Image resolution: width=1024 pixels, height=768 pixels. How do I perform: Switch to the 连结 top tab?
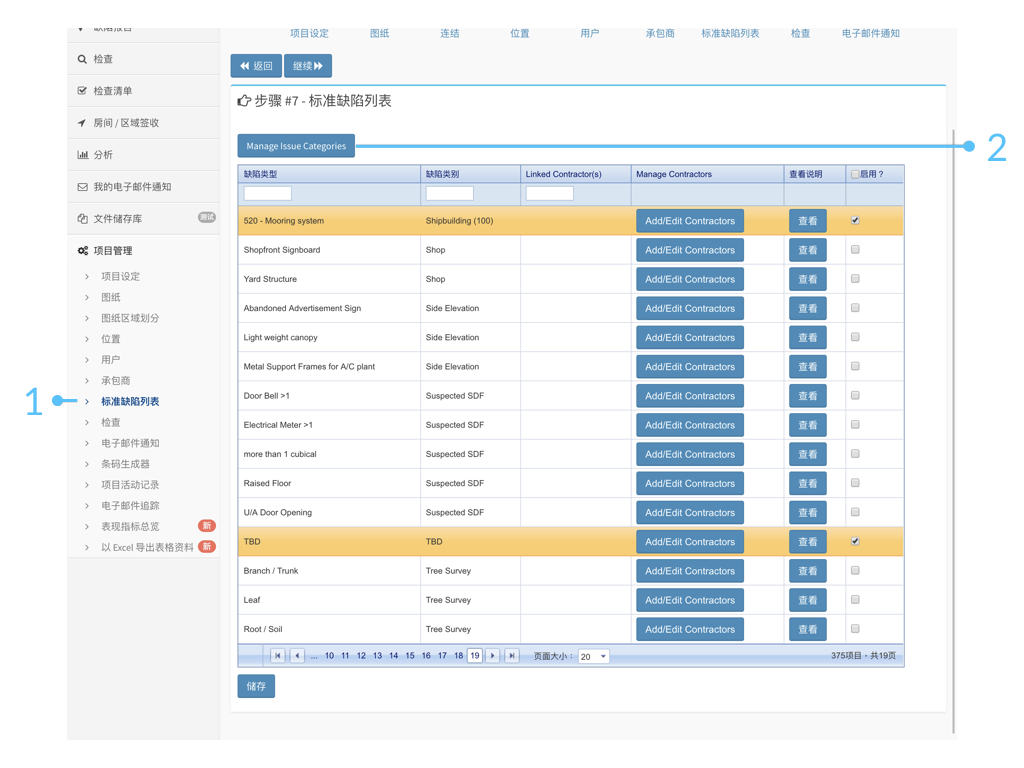tap(449, 33)
